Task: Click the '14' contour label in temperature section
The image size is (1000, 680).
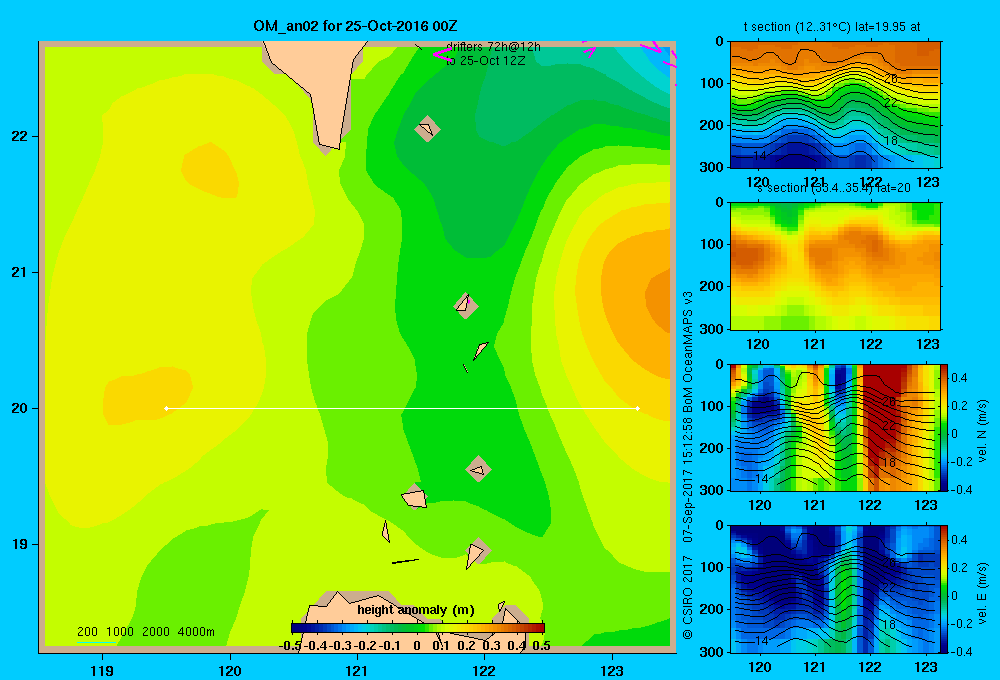Action: 760,156
